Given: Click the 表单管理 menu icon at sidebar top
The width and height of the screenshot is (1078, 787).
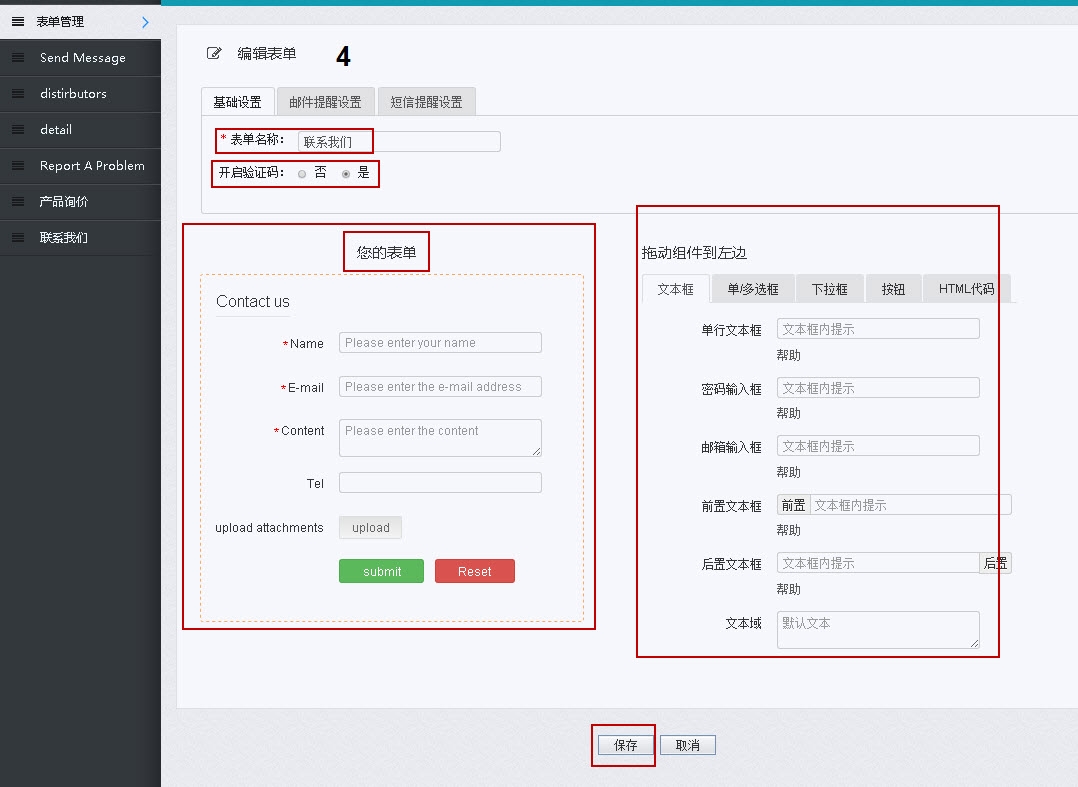Looking at the screenshot, I should 17,20.
